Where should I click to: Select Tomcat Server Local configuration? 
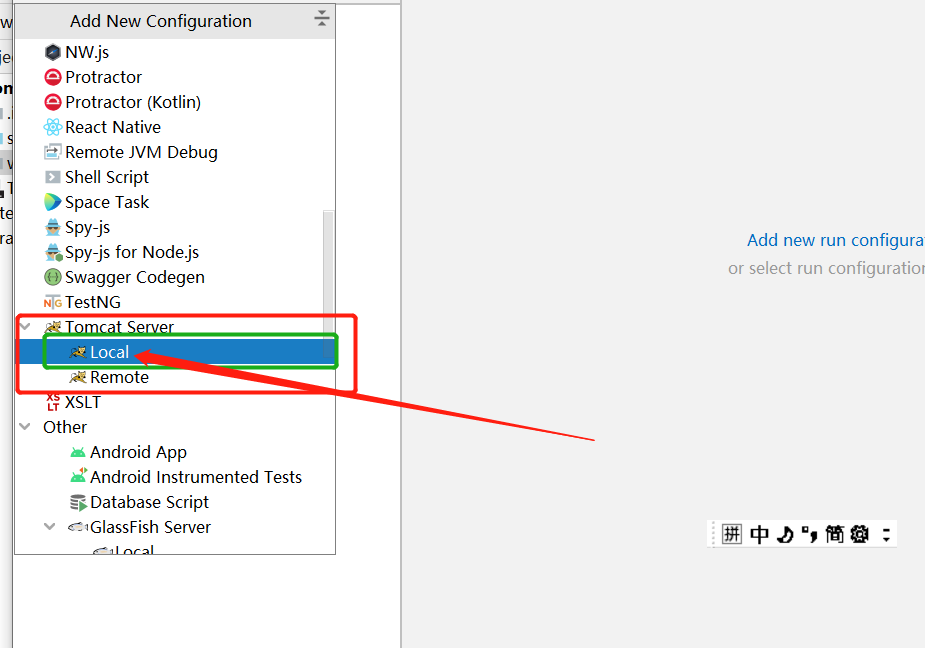click(x=176, y=352)
